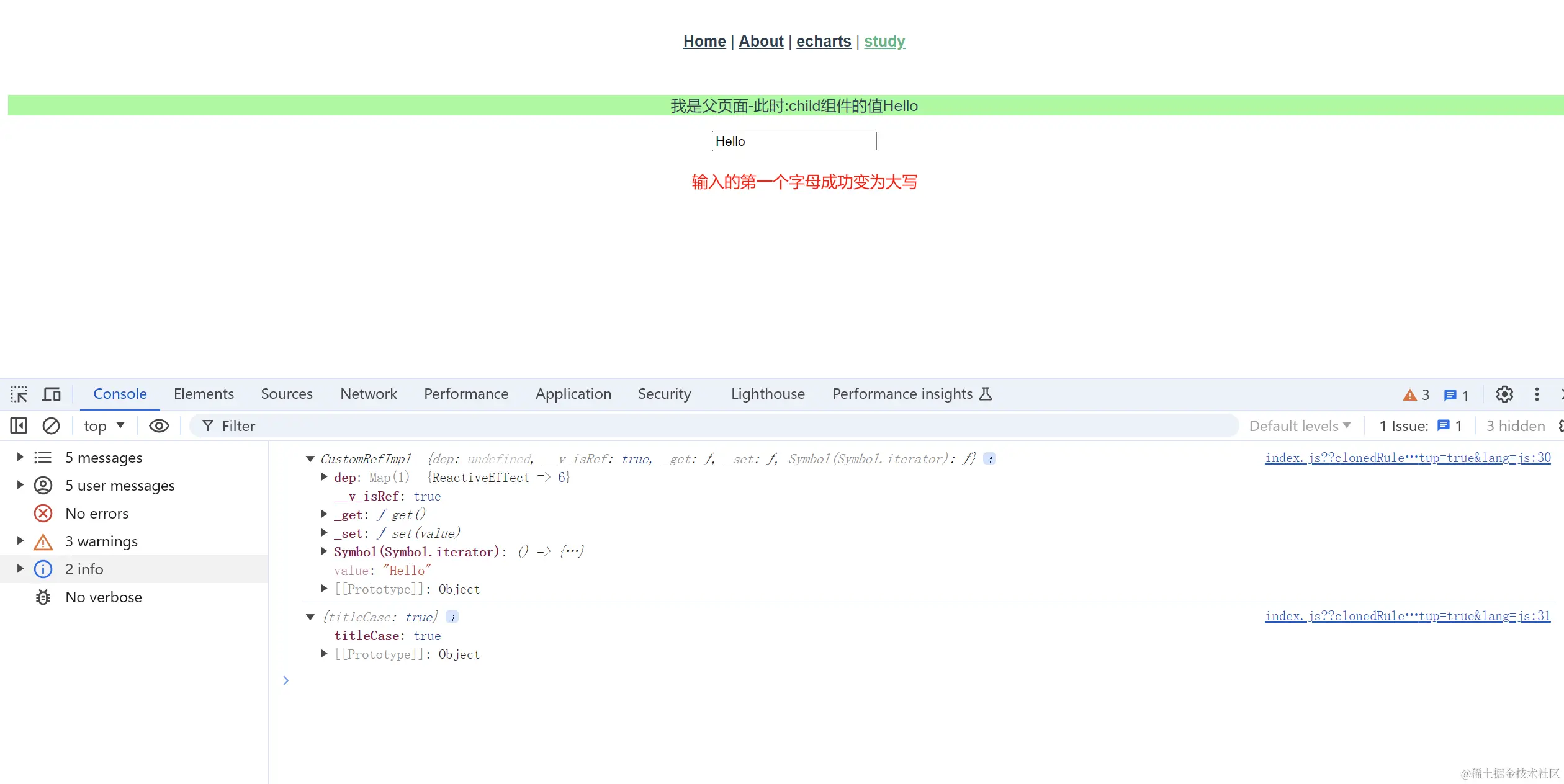Open the DevTools three-dot menu
Image resolution: width=1564 pixels, height=784 pixels.
tap(1537, 394)
